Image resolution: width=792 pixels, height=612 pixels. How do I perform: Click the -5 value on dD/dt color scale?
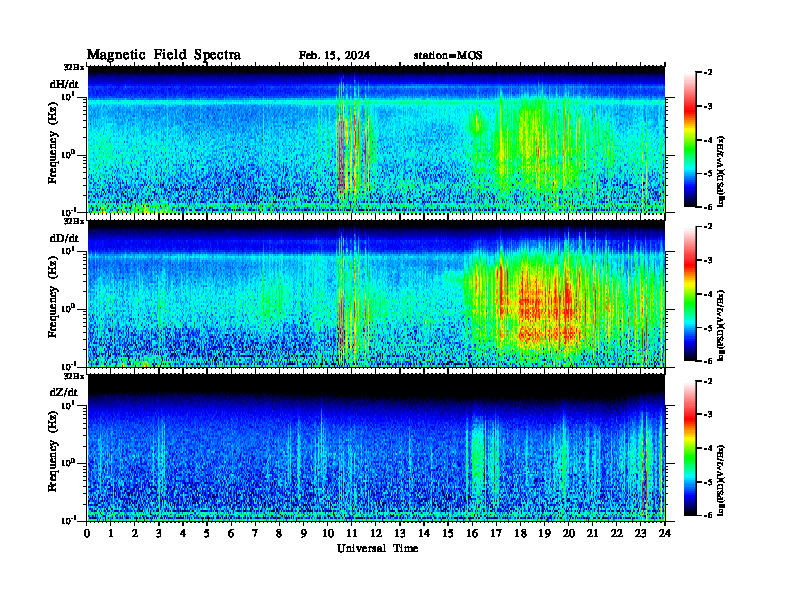click(x=708, y=328)
